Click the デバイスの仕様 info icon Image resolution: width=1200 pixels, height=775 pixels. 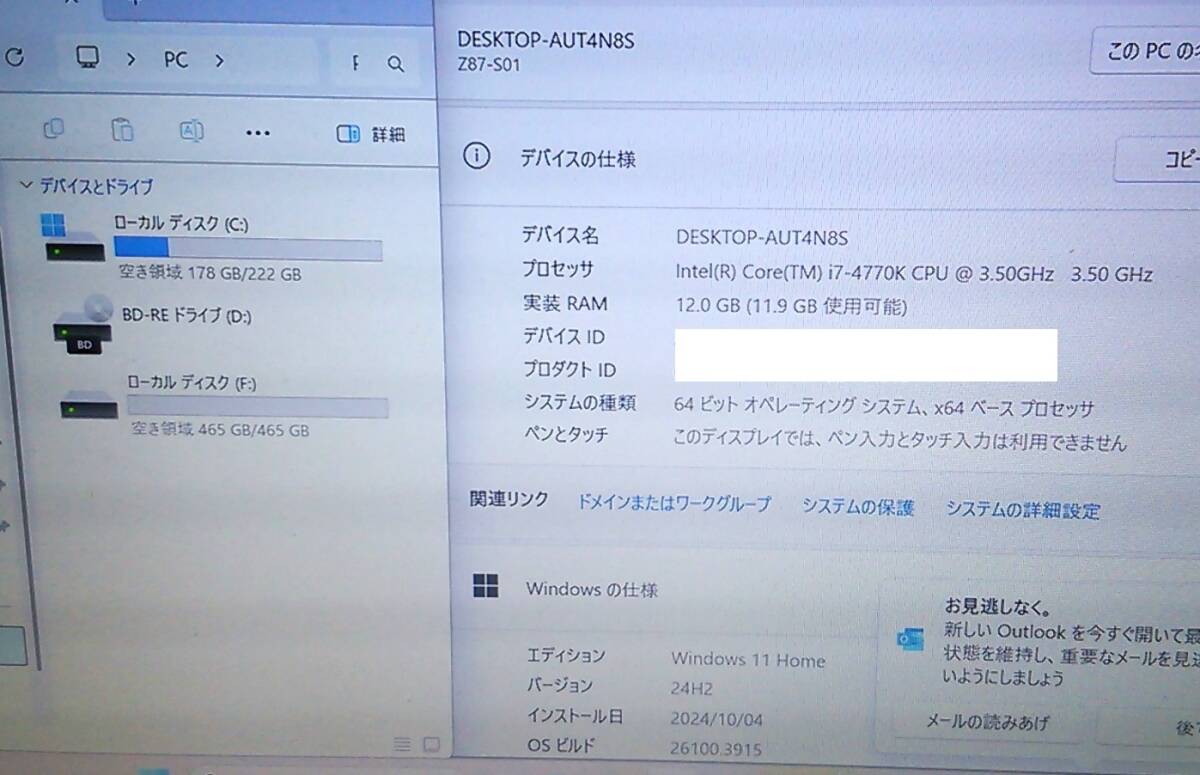coord(477,156)
